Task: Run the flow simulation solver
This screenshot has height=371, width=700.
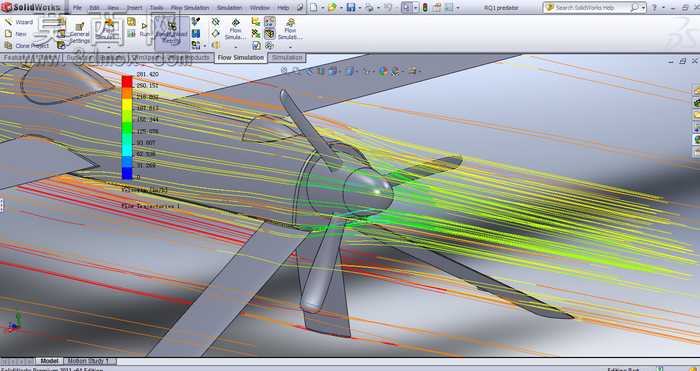Action: (x=145, y=30)
